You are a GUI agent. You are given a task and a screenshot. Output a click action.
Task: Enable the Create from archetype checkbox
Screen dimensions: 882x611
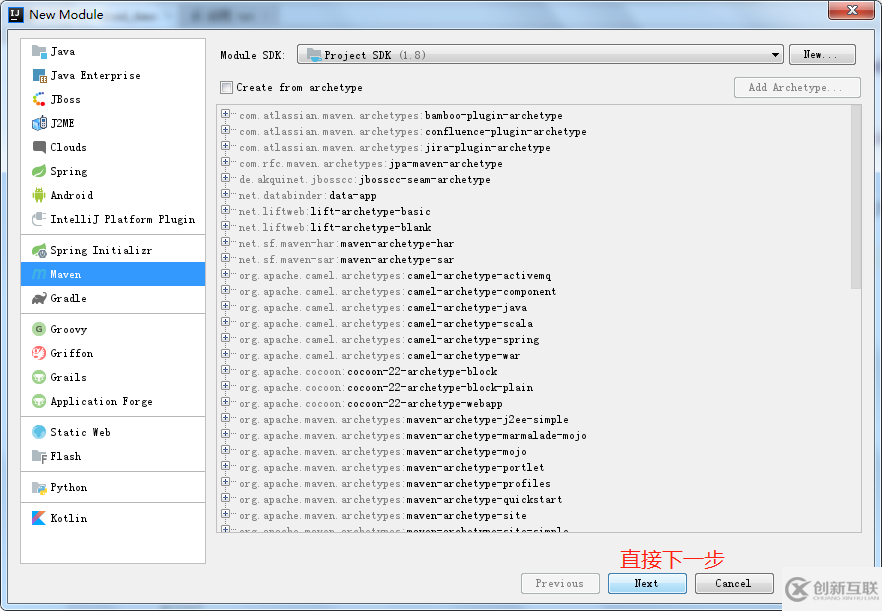(227, 87)
